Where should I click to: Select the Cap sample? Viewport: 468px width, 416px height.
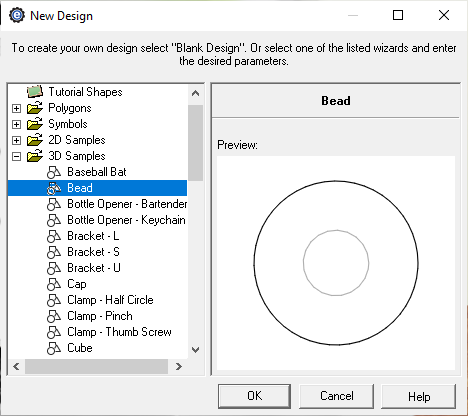click(77, 284)
